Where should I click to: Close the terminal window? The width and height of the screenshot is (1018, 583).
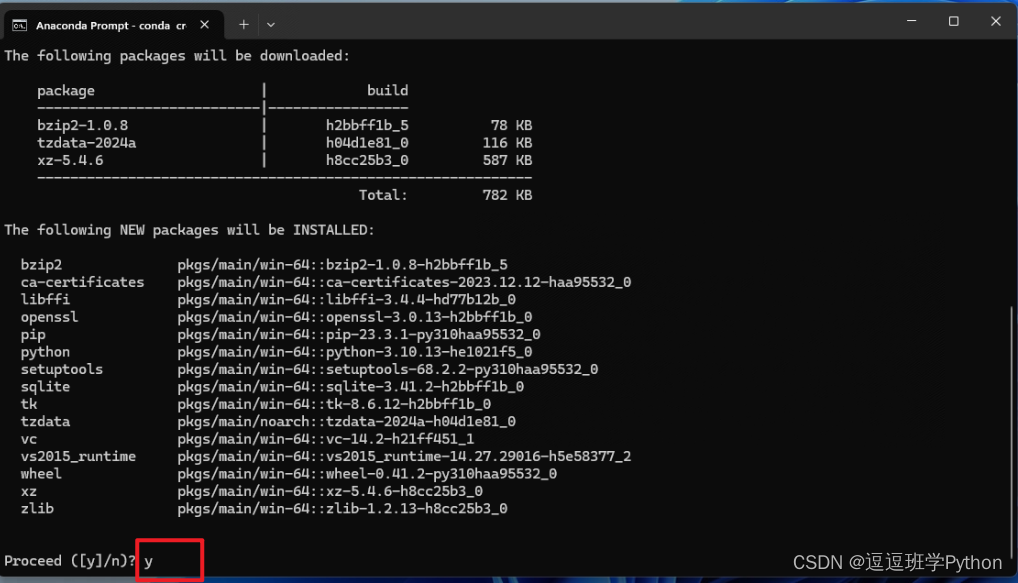(x=995, y=21)
